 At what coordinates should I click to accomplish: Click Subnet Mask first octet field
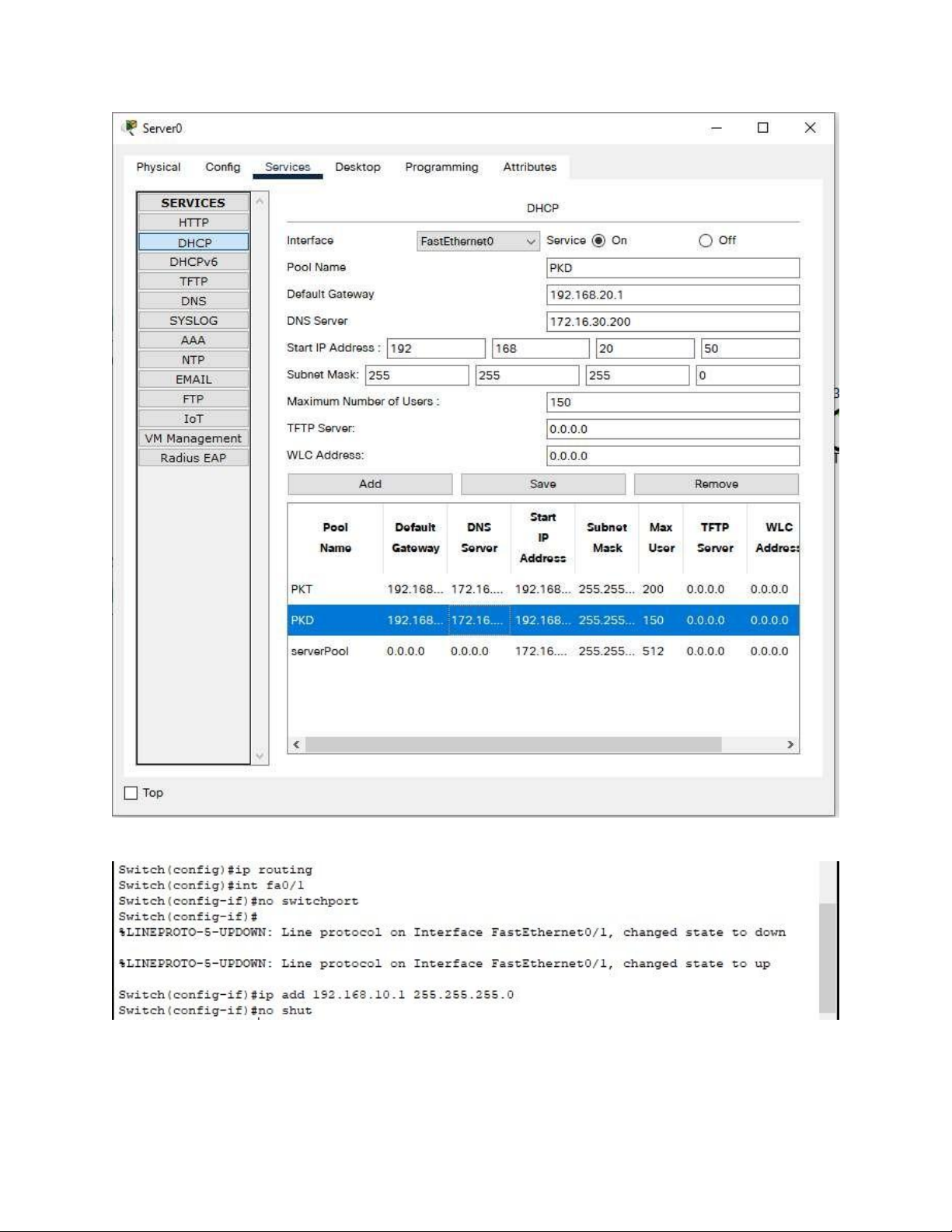pos(417,375)
